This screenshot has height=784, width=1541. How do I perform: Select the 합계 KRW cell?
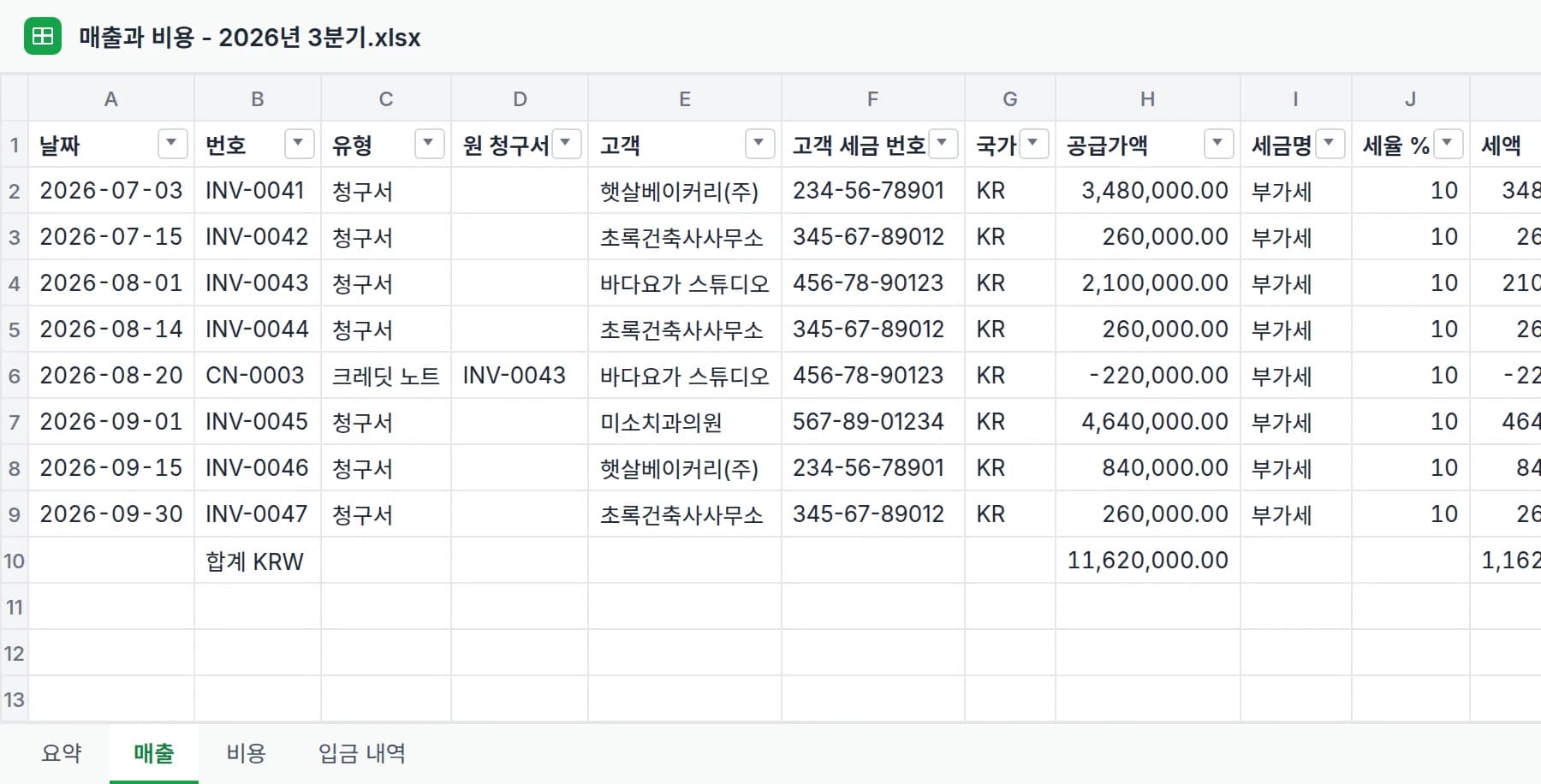tap(258, 561)
